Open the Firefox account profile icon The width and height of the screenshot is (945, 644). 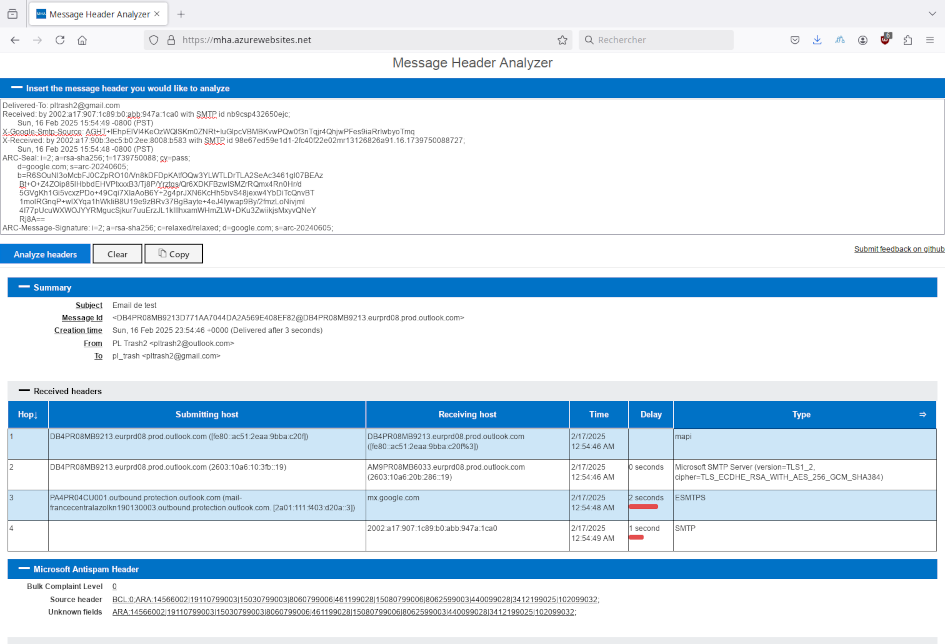(x=862, y=40)
